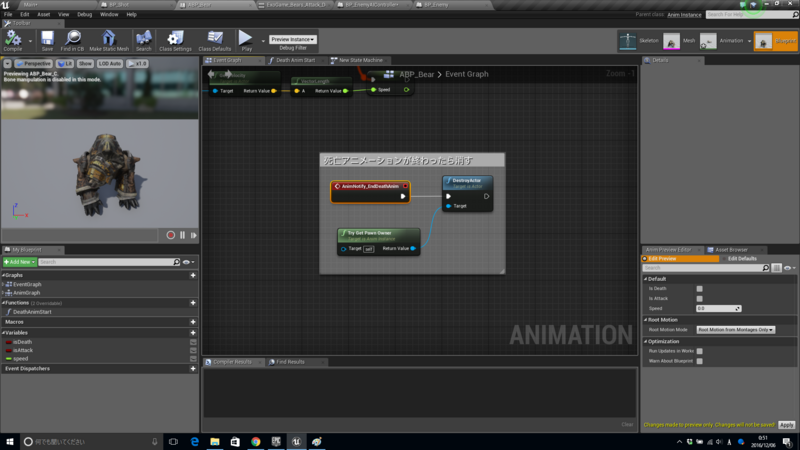Pause the preview playback
800x450 pixels.
182,235
